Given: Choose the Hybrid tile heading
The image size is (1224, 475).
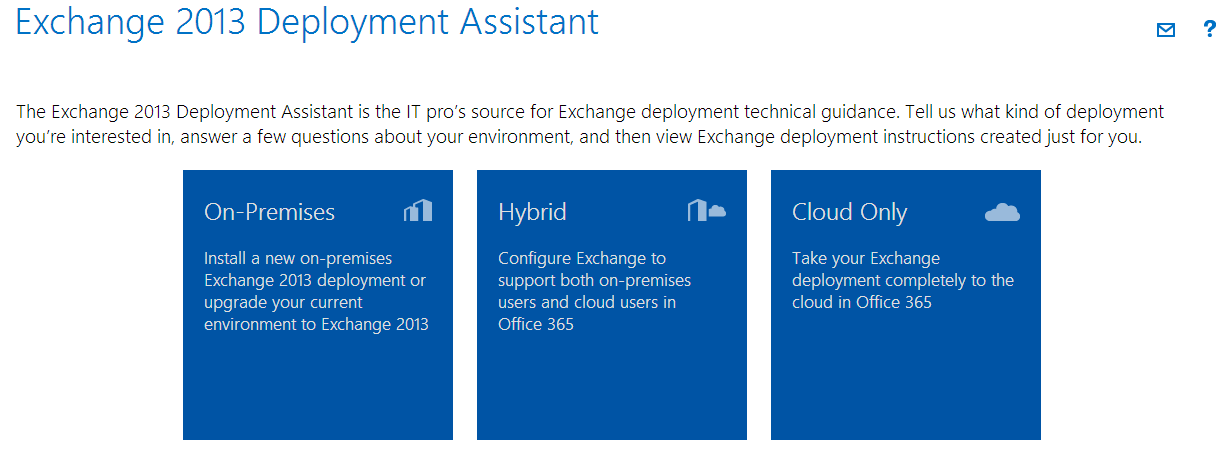Looking at the screenshot, I should point(532,212).
